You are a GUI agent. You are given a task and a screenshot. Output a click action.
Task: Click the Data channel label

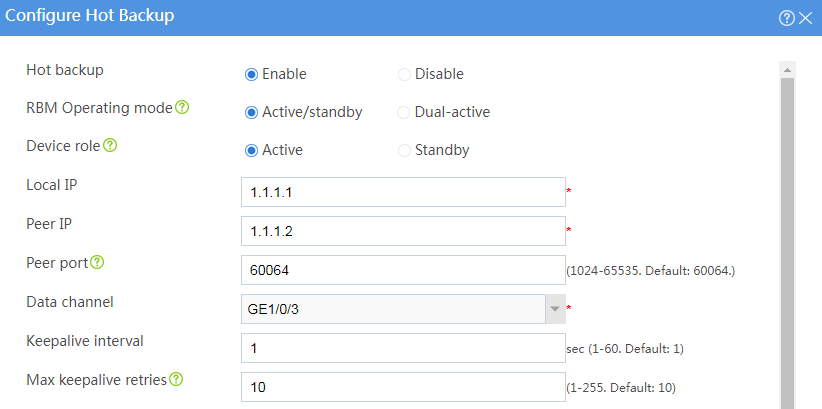(70, 302)
